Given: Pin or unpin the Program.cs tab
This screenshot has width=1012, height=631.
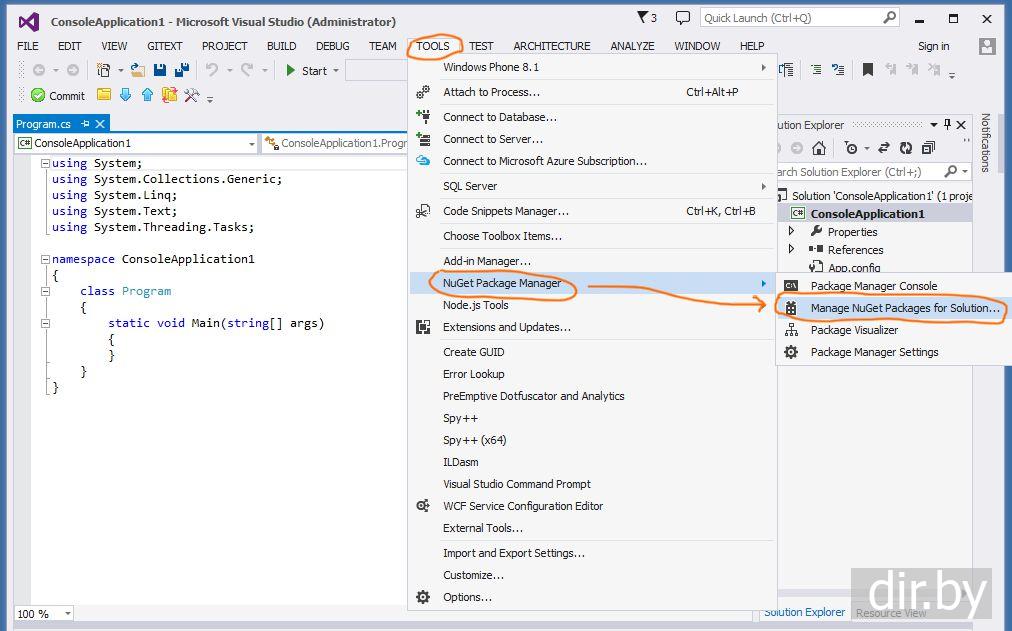Looking at the screenshot, I should click(x=85, y=124).
